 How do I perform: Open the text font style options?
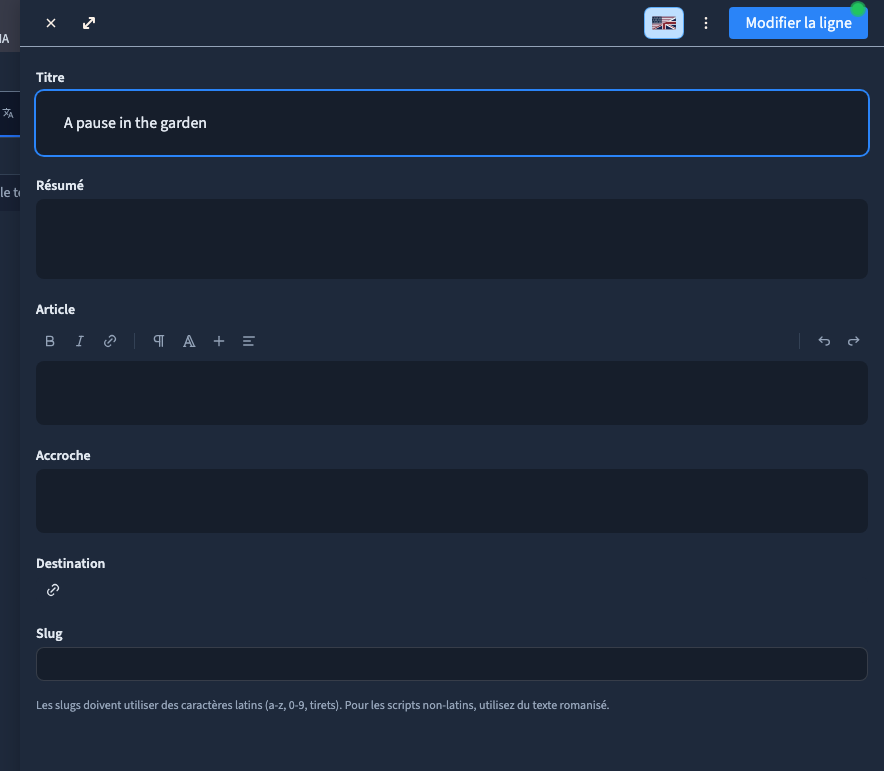tap(189, 341)
